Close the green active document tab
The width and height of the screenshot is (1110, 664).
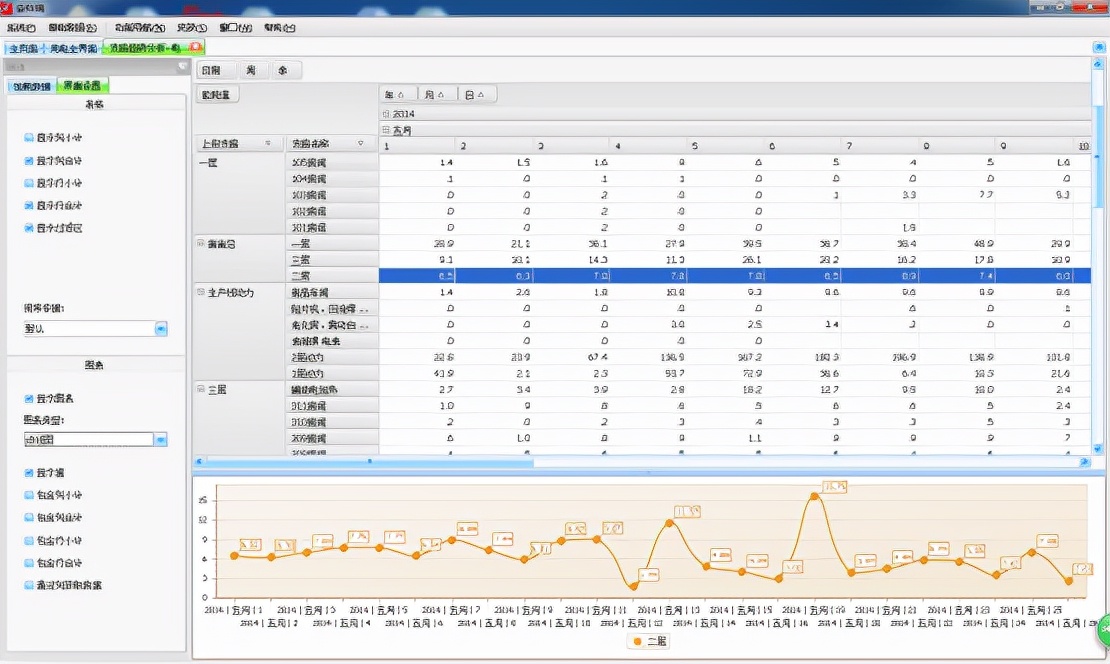tap(195, 47)
